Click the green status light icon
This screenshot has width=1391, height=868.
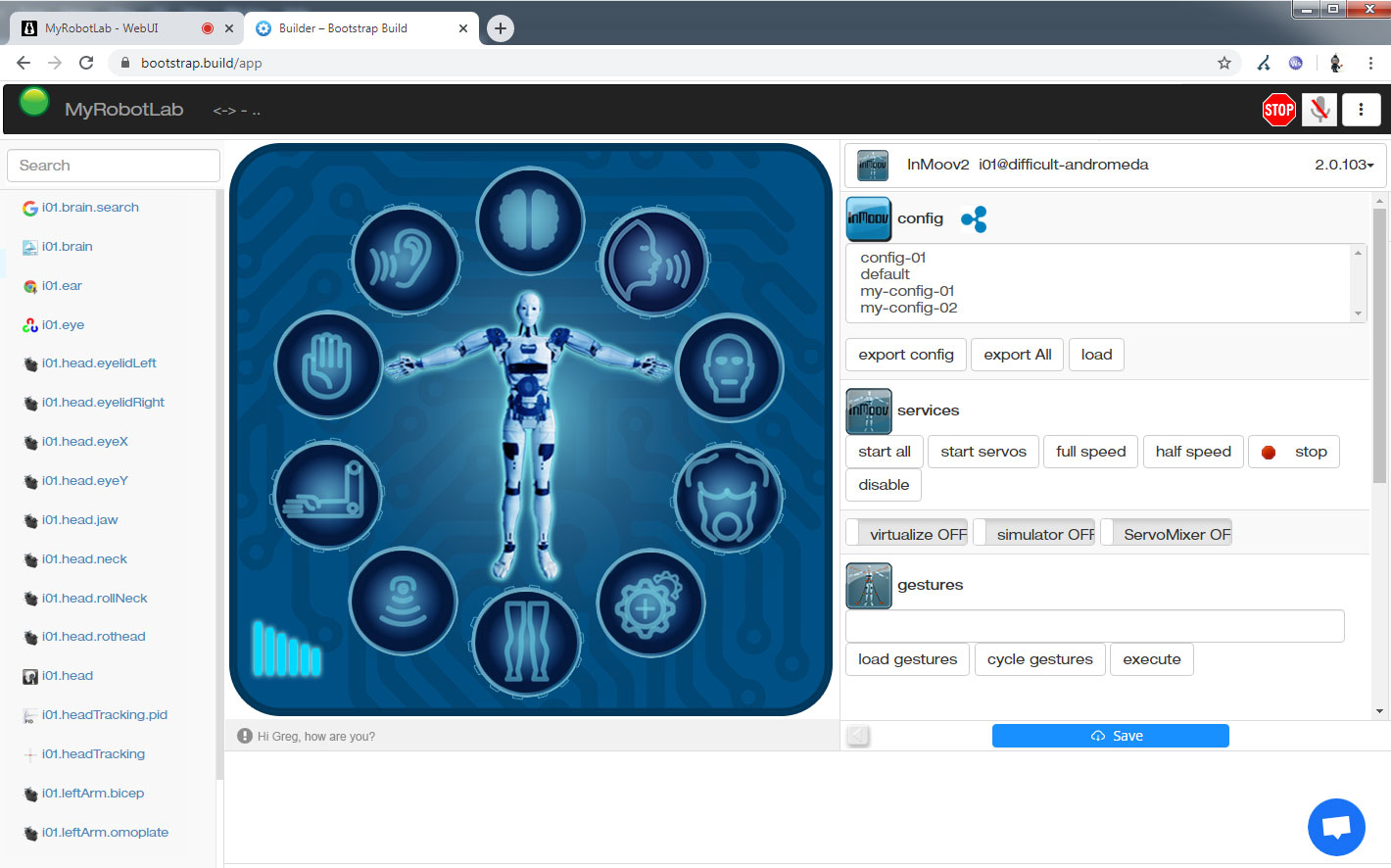[34, 102]
